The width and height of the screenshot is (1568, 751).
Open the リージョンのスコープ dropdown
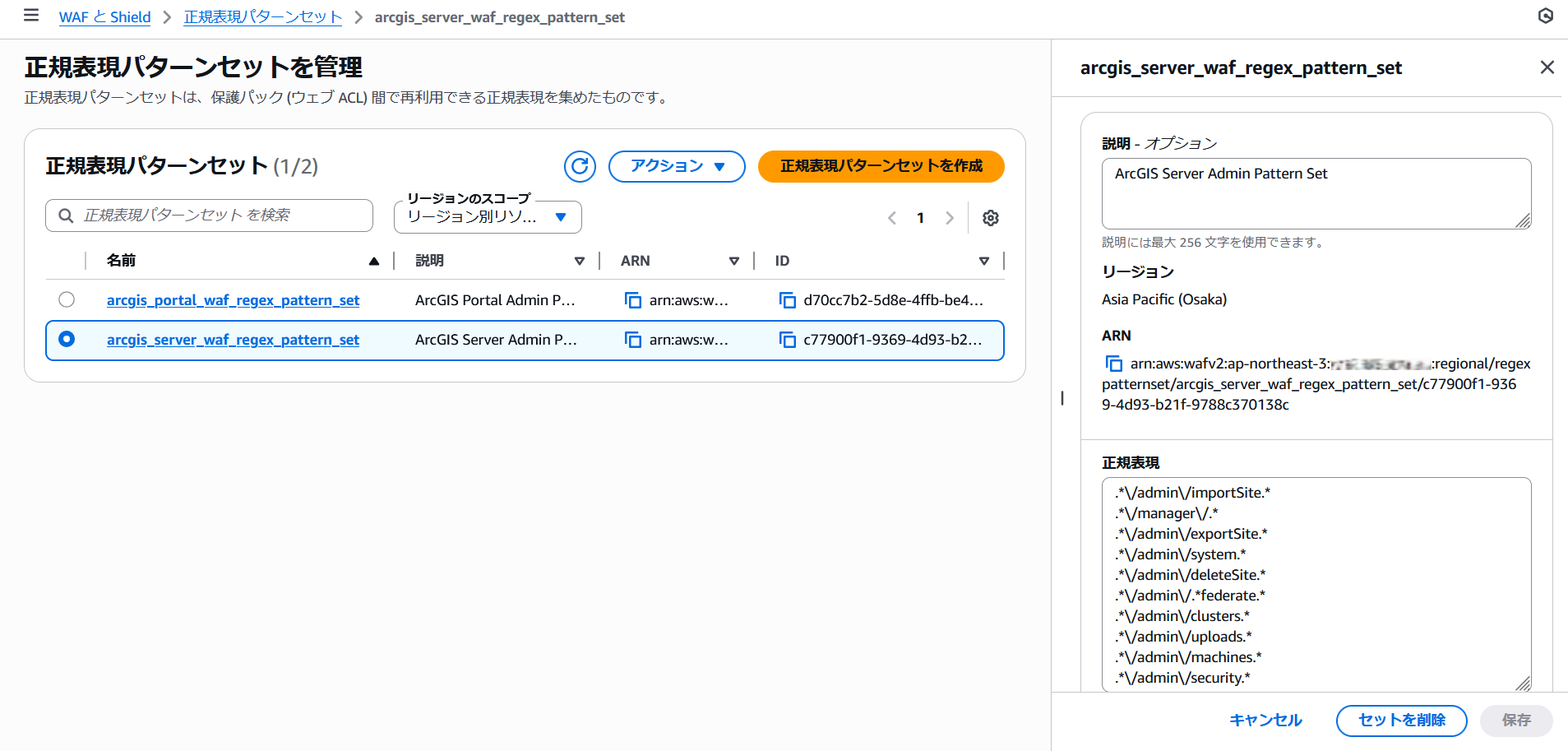click(488, 217)
